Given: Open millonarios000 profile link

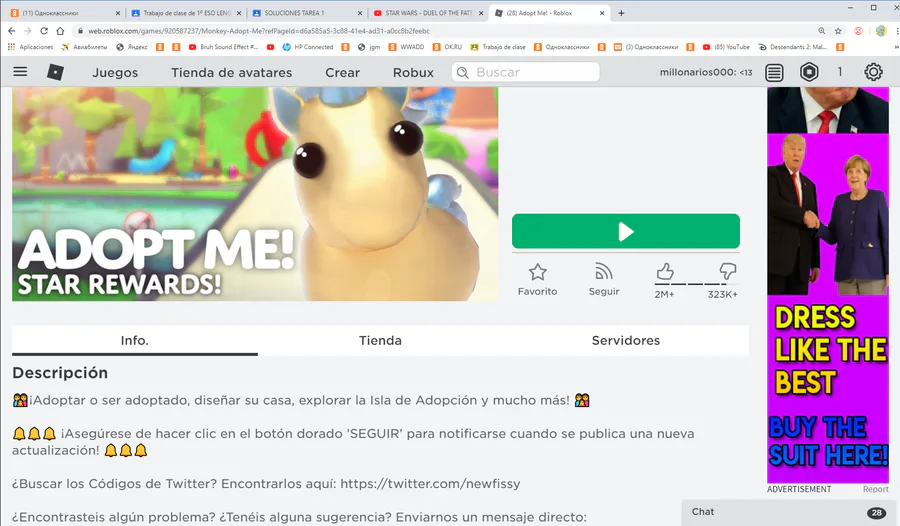Looking at the screenshot, I should click(x=705, y=72).
